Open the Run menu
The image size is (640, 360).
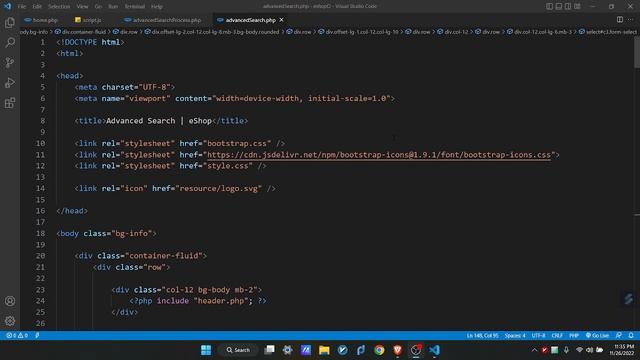click(x=113, y=7)
